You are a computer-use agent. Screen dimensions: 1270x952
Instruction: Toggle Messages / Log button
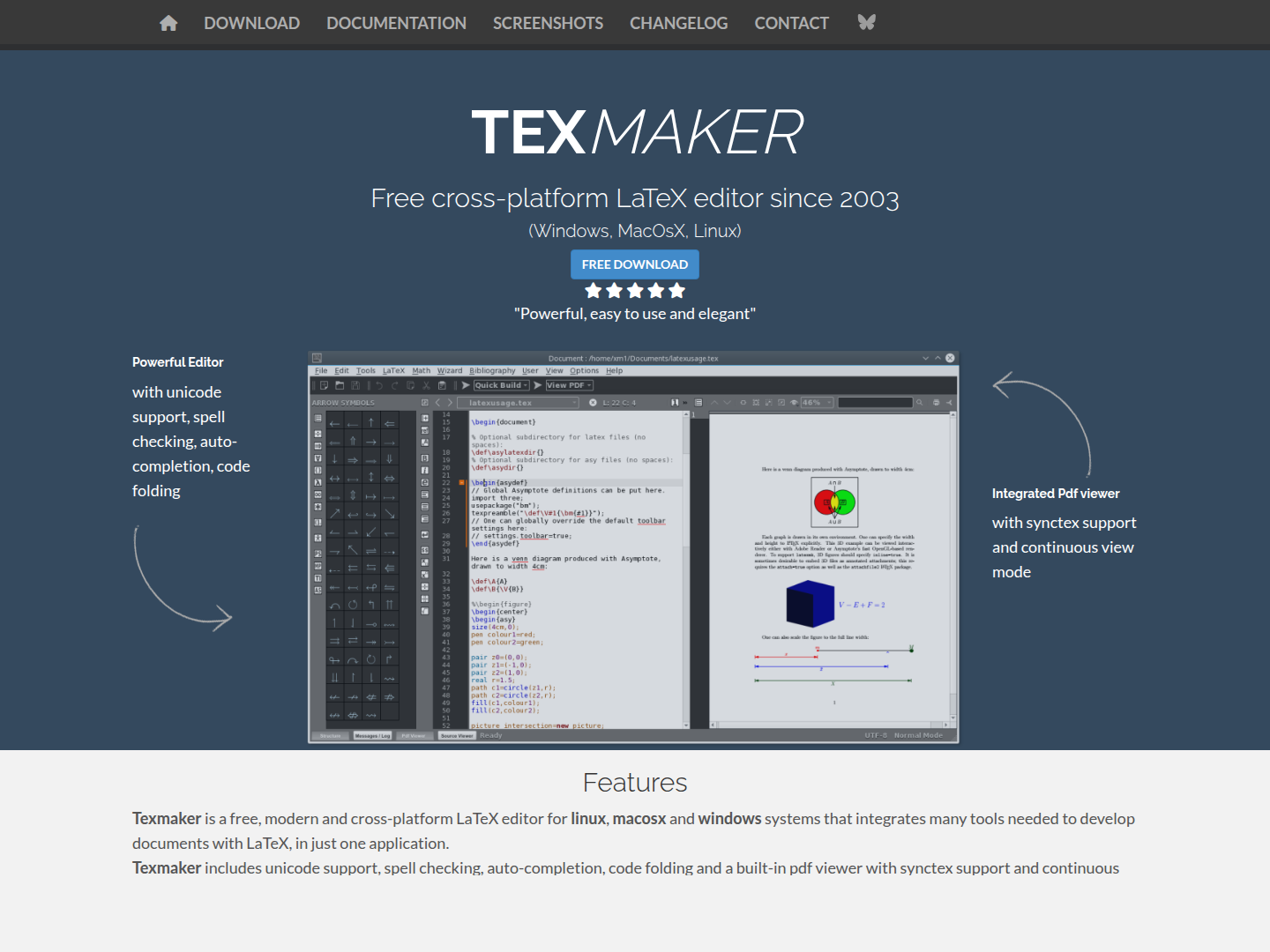click(x=373, y=735)
